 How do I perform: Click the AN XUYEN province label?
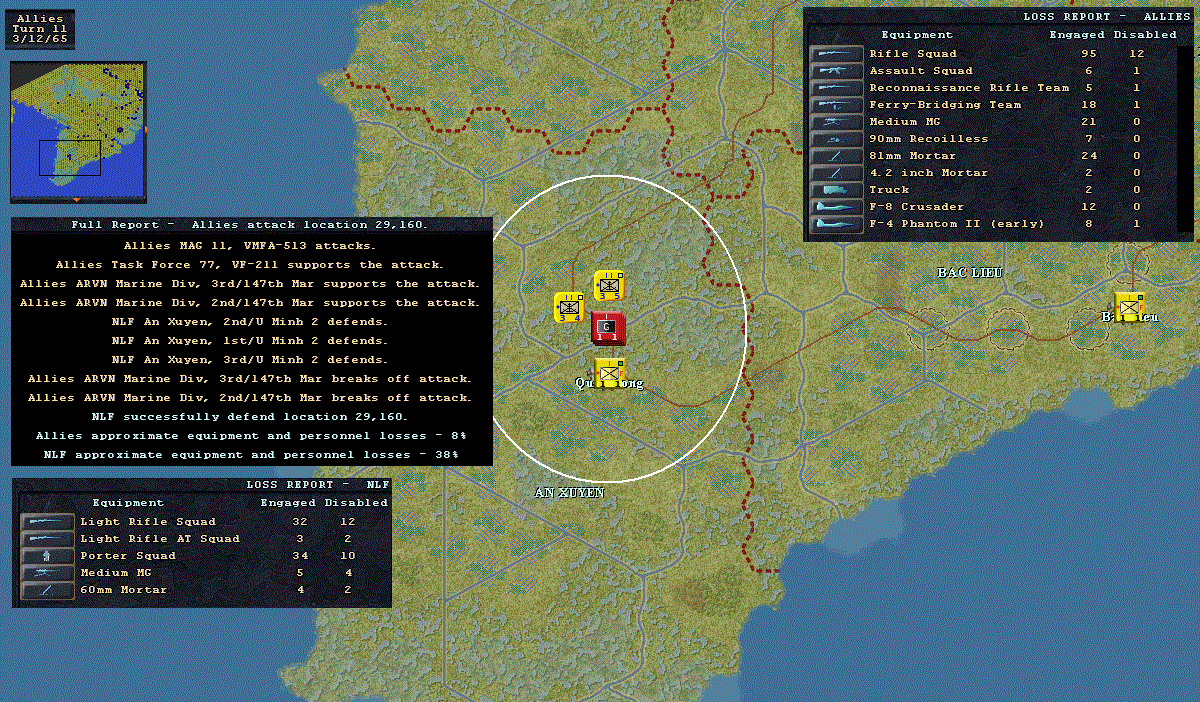coord(570,493)
